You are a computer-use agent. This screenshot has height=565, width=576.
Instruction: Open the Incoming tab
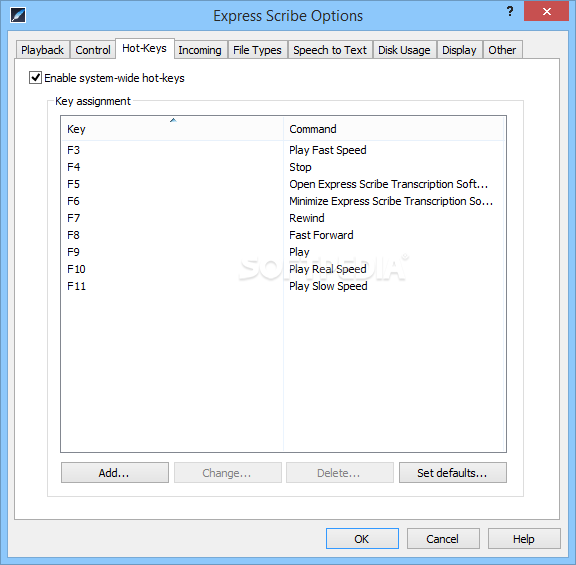coord(200,50)
